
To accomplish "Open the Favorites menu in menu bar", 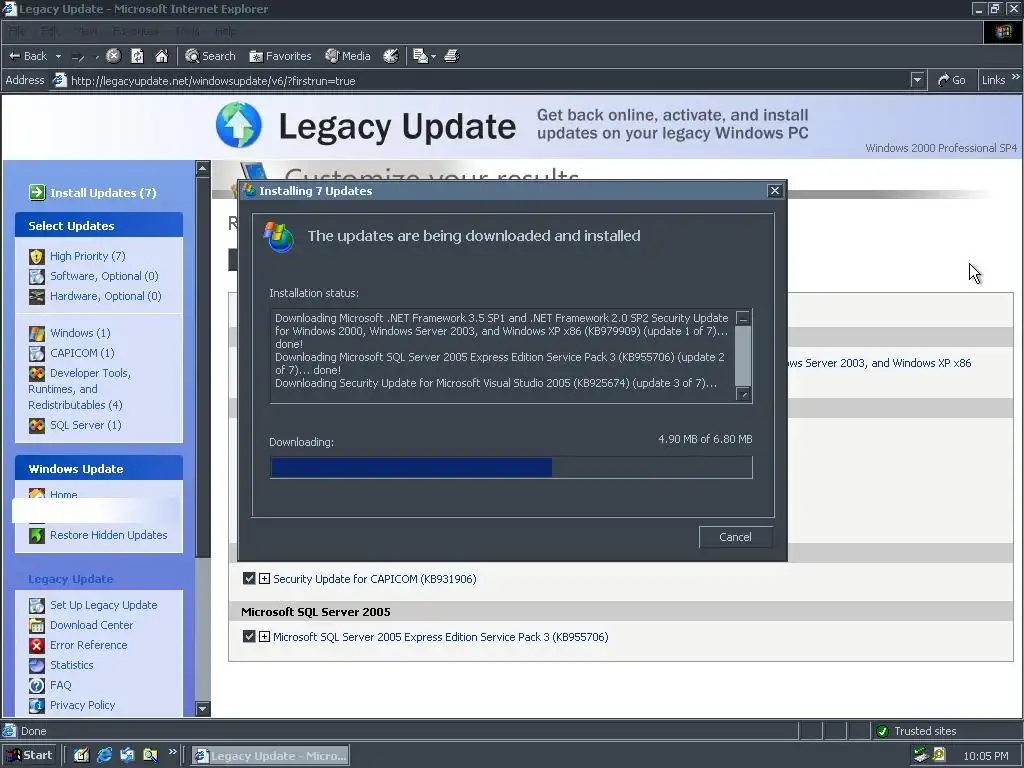I will tap(135, 31).
